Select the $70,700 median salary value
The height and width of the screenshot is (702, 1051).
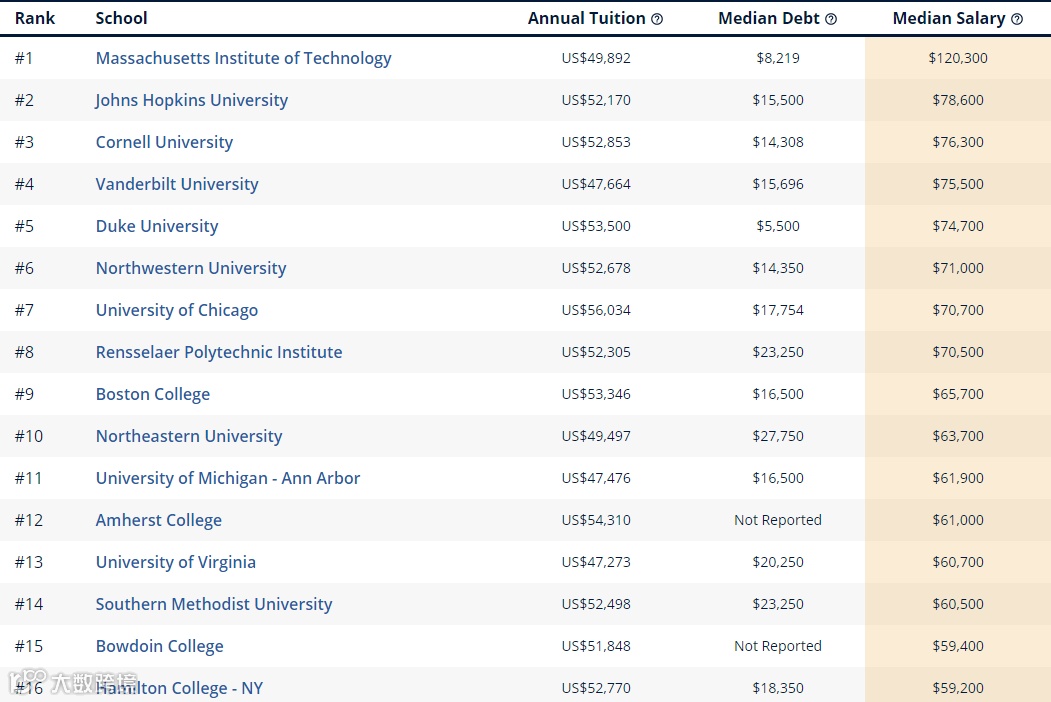958,310
